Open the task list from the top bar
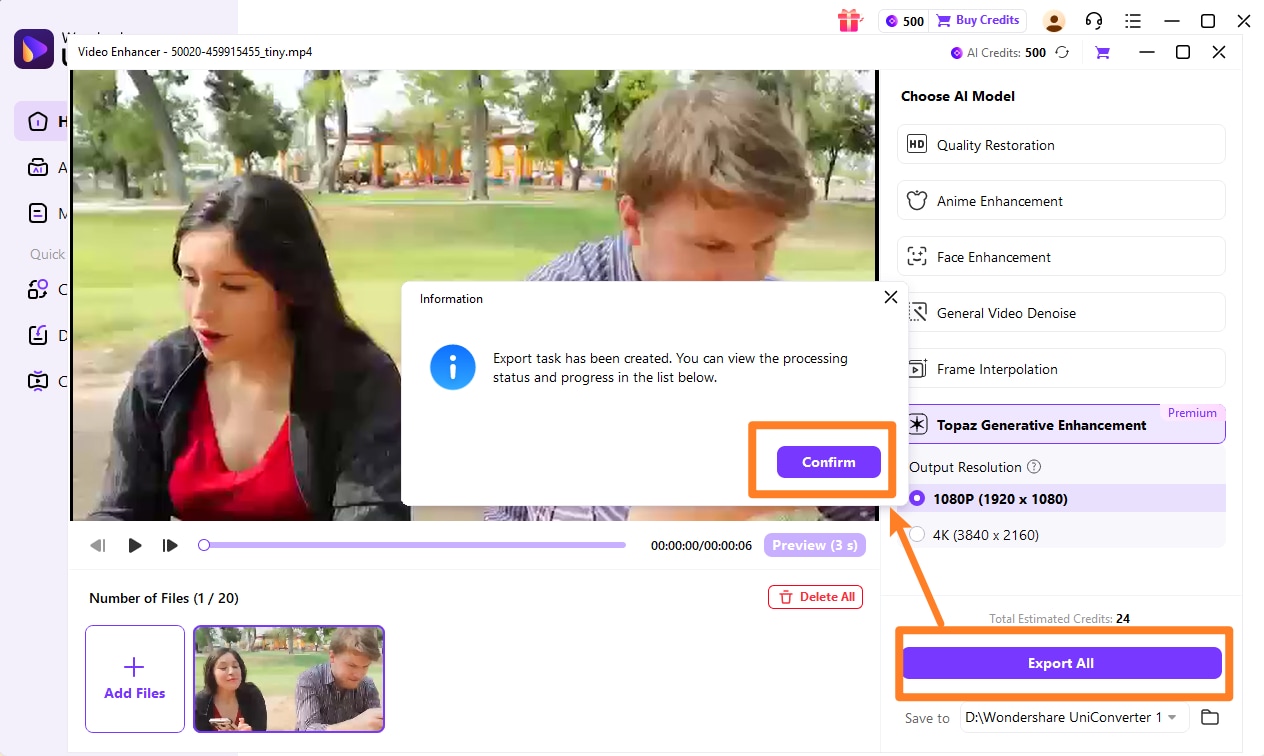1264x756 pixels. (1134, 20)
